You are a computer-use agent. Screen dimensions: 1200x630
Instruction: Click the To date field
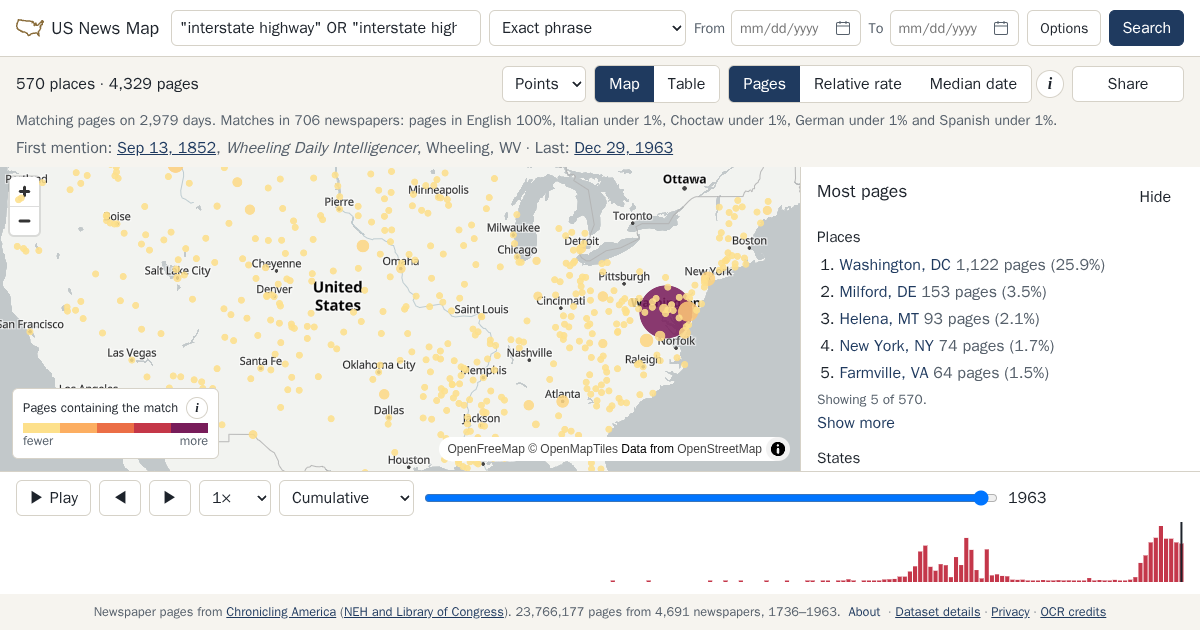point(954,28)
